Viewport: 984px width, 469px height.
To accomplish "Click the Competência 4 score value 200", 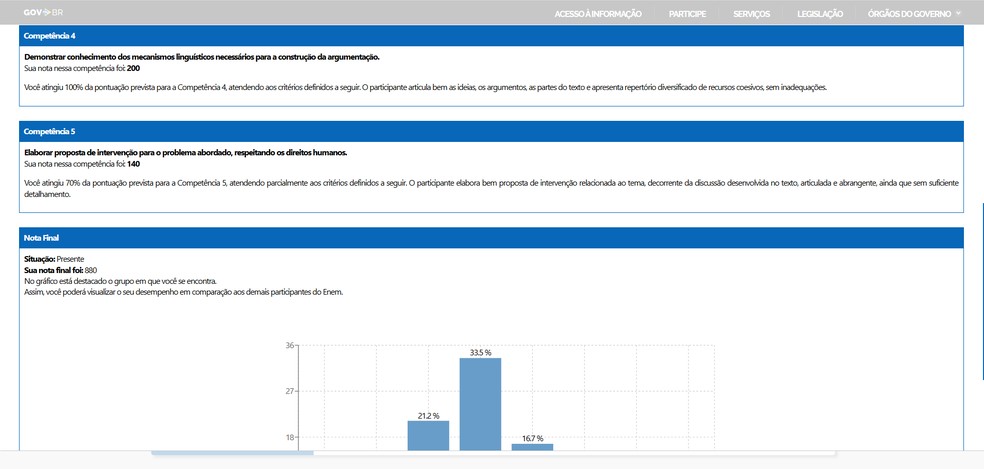I will pyautogui.click(x=133, y=68).
